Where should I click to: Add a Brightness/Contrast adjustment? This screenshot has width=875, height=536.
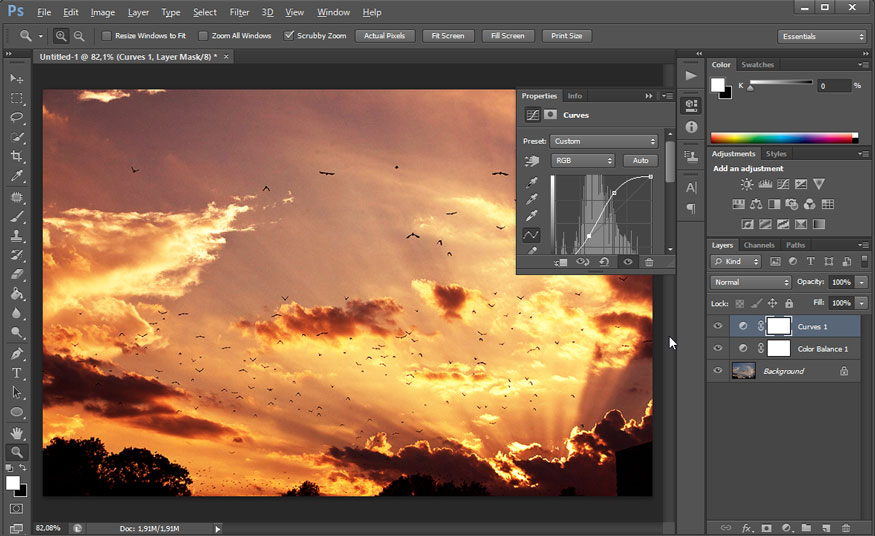747,184
